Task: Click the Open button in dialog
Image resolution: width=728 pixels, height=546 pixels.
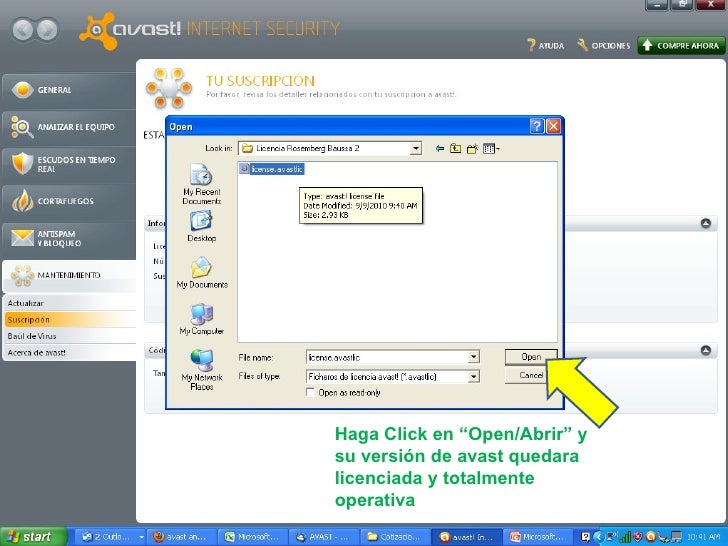Action: (x=531, y=357)
